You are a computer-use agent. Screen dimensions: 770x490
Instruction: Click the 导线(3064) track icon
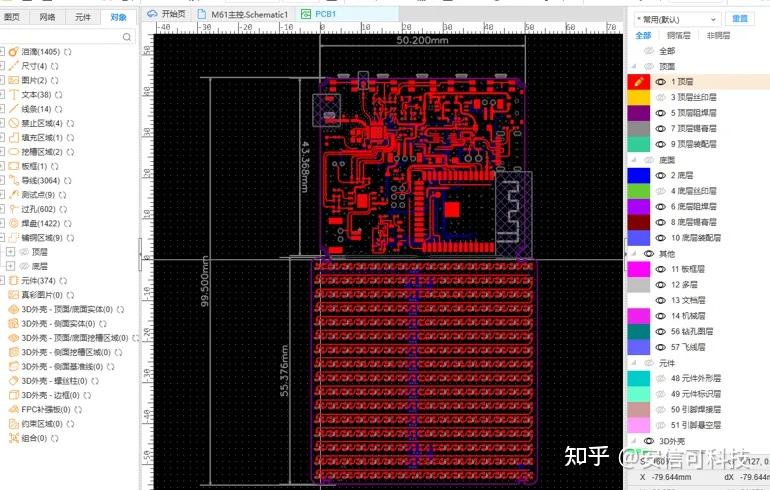pos(14,180)
